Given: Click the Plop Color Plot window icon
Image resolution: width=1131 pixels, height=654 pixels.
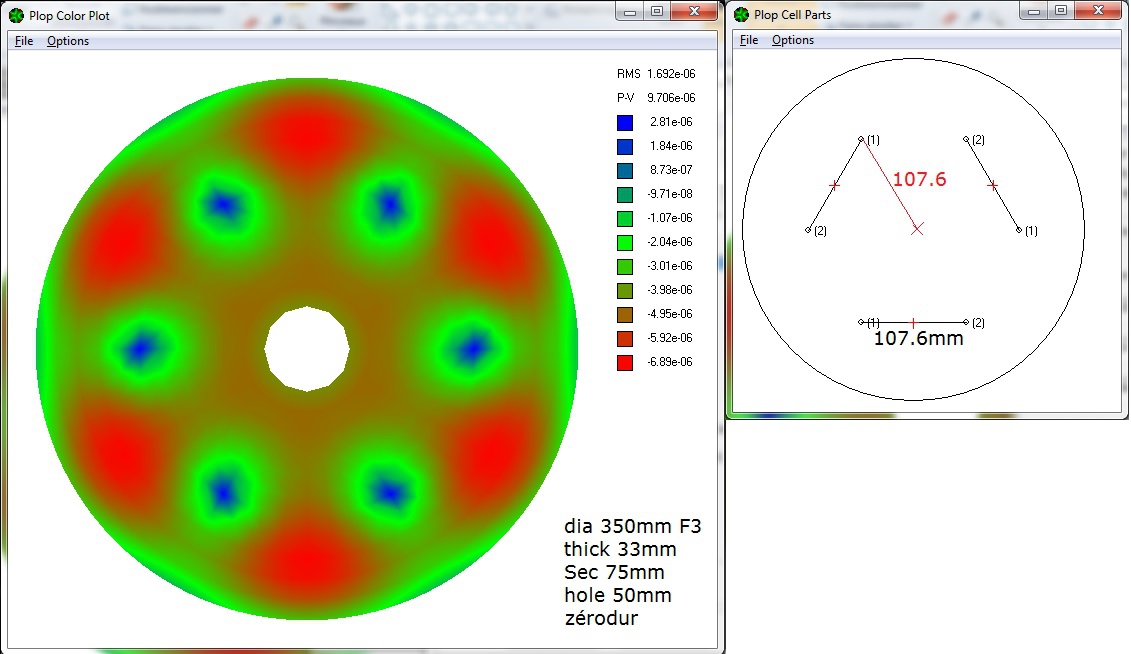Looking at the screenshot, I should pos(16,15).
